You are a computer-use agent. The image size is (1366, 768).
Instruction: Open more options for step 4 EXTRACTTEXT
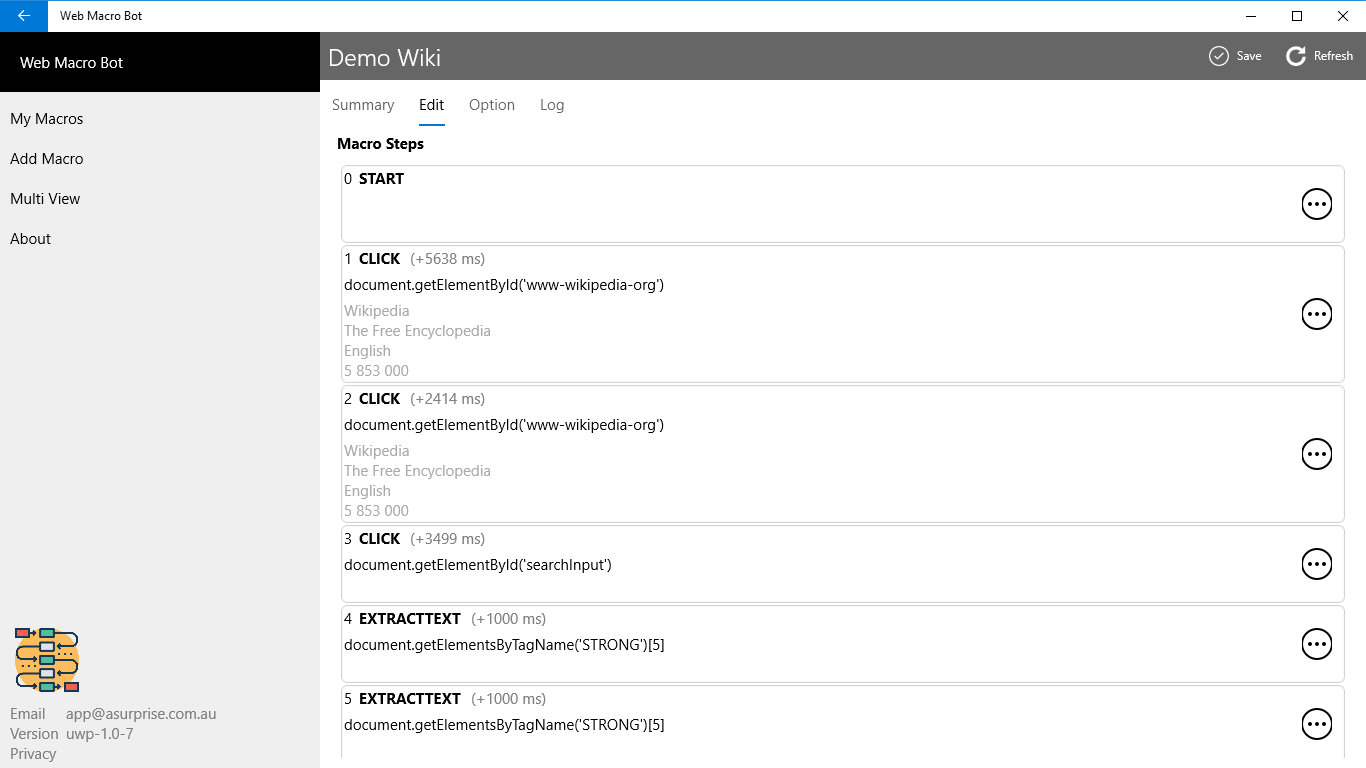pos(1317,644)
